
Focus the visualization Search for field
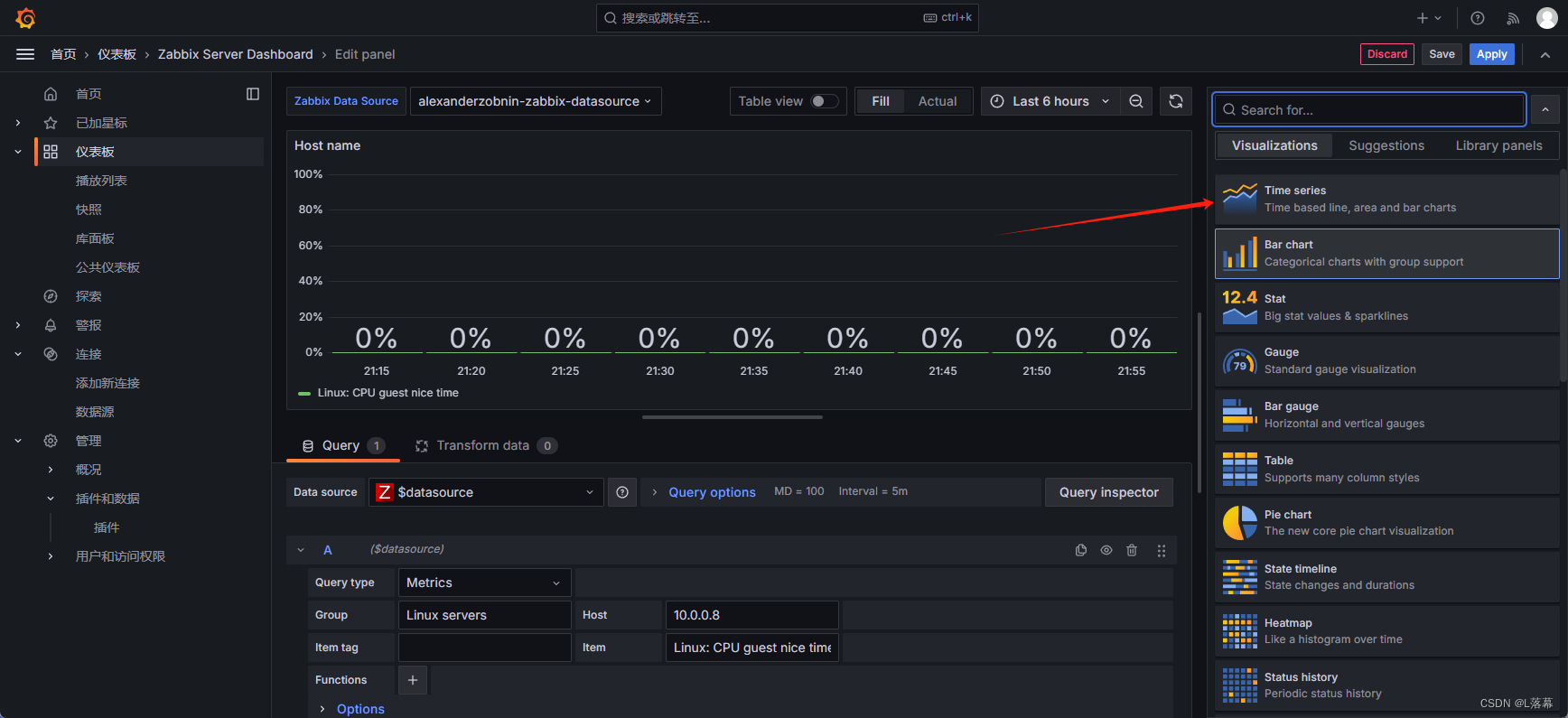pyautogui.click(x=1369, y=110)
